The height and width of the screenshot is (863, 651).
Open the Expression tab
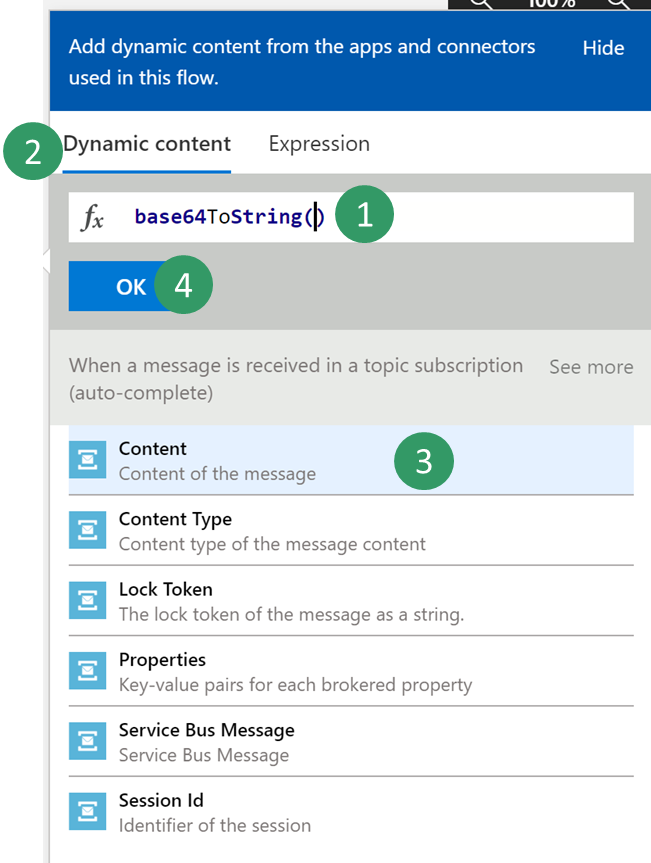(319, 144)
